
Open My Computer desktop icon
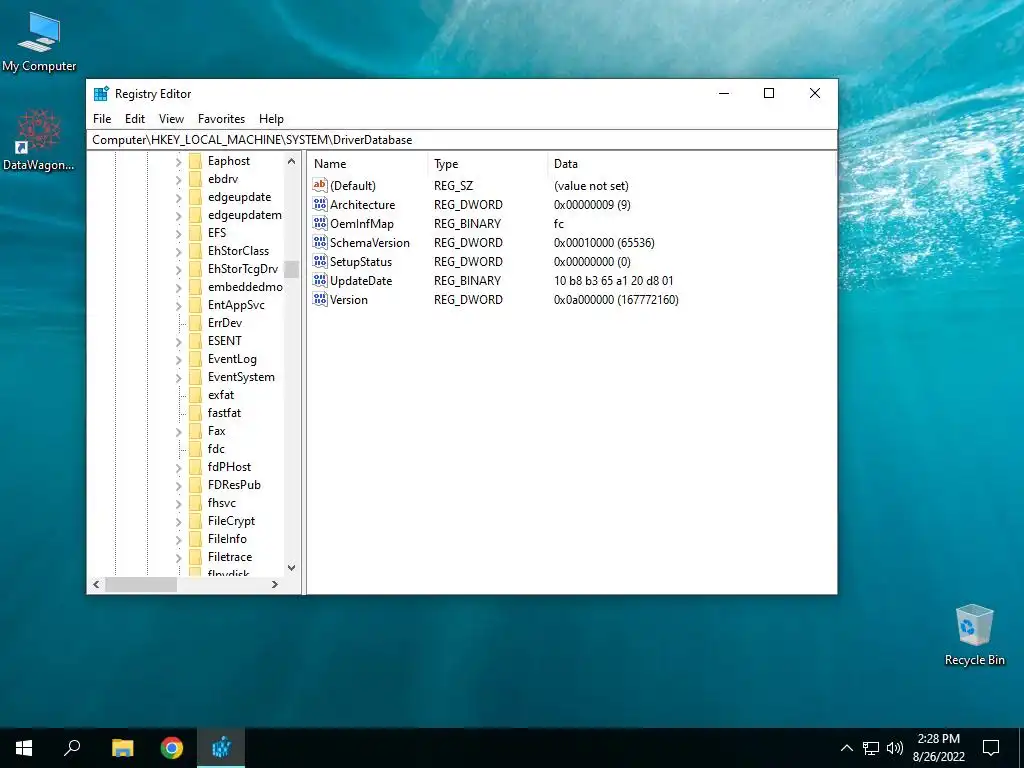click(39, 41)
